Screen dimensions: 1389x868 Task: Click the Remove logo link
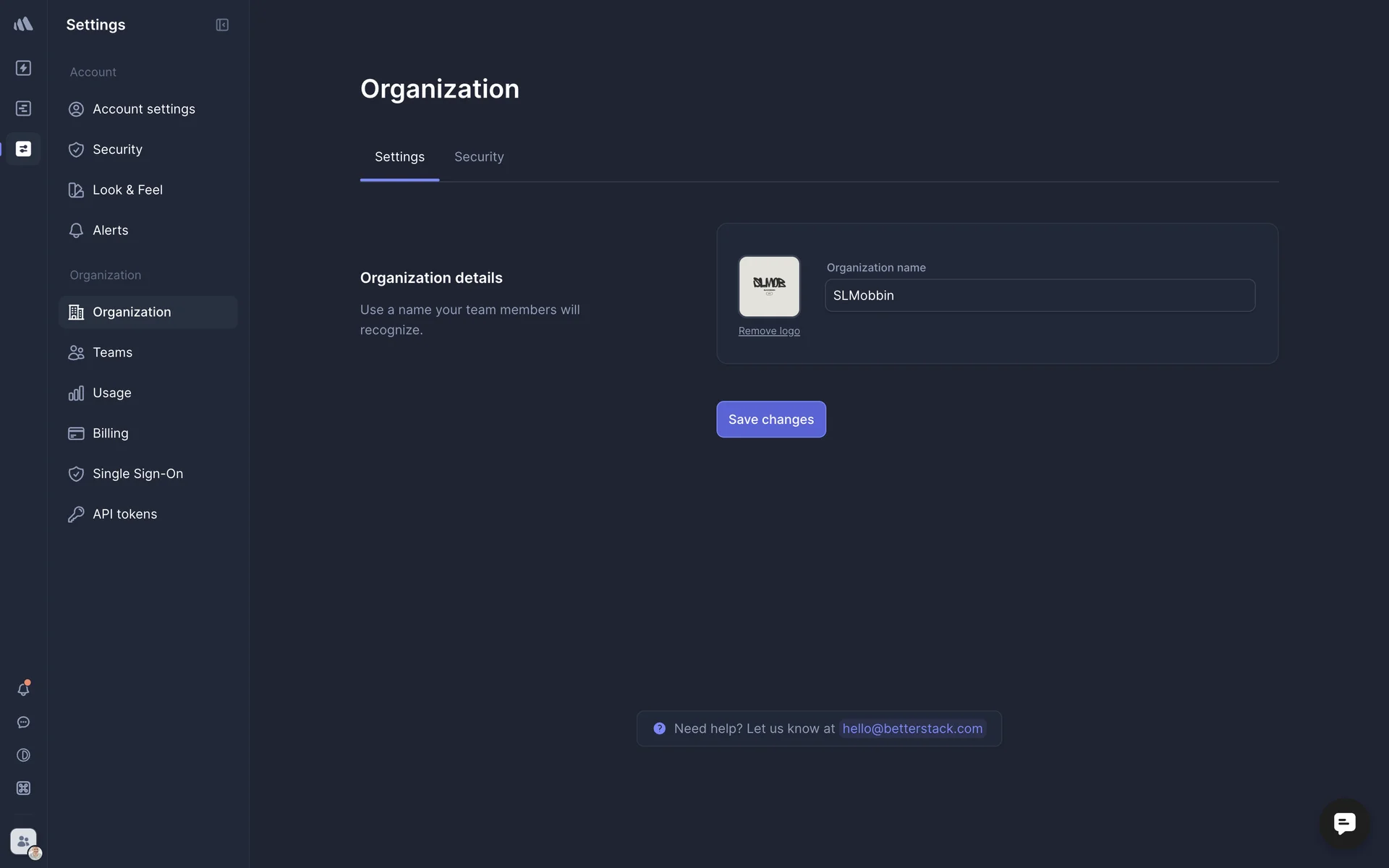point(769,331)
